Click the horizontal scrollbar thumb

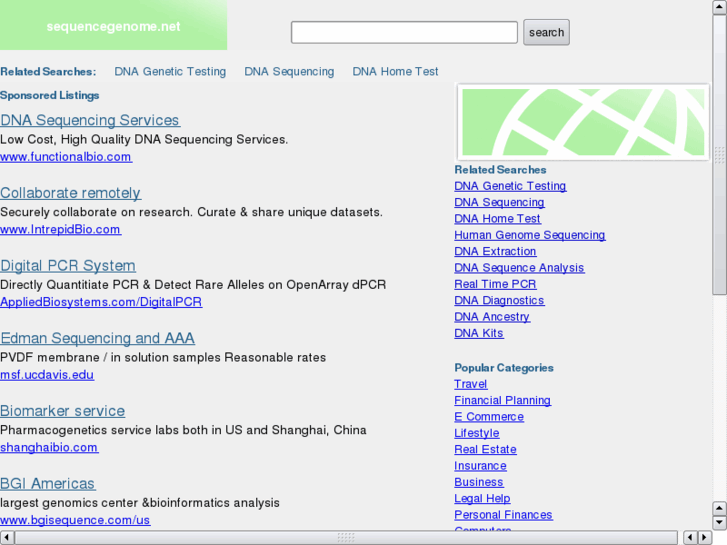[x=346, y=538]
